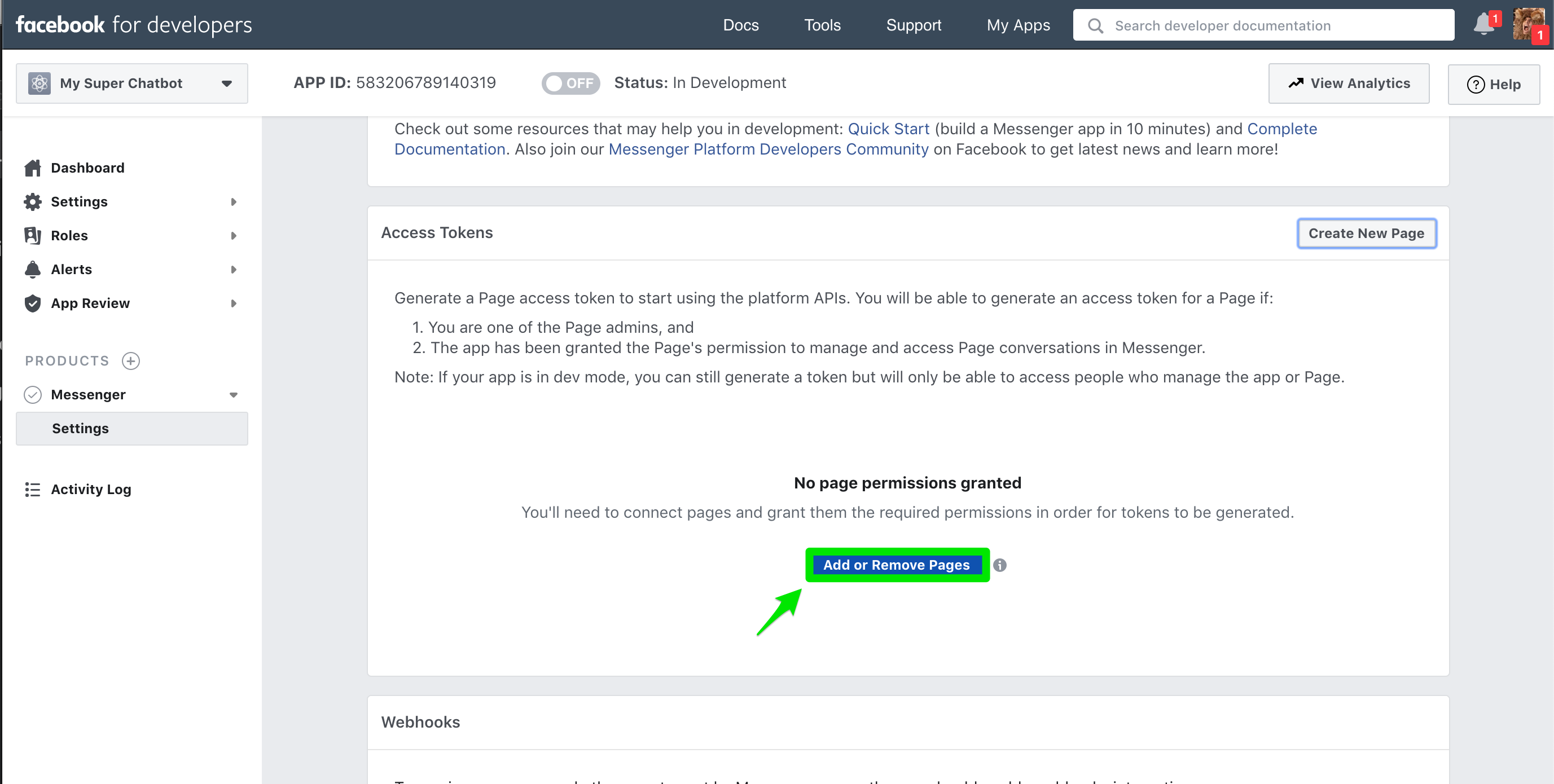Collapse the Messenger product arrow
The height and width of the screenshot is (784, 1554).
234,394
